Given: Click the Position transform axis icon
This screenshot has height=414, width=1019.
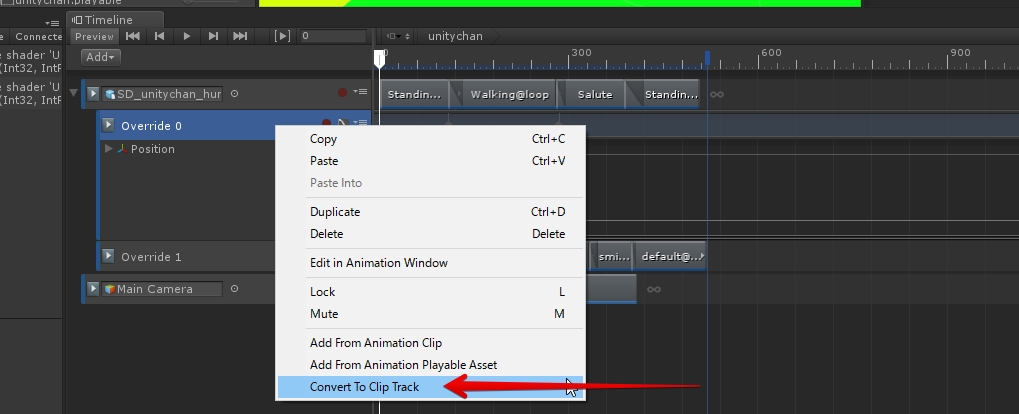Looking at the screenshot, I should 122,149.
